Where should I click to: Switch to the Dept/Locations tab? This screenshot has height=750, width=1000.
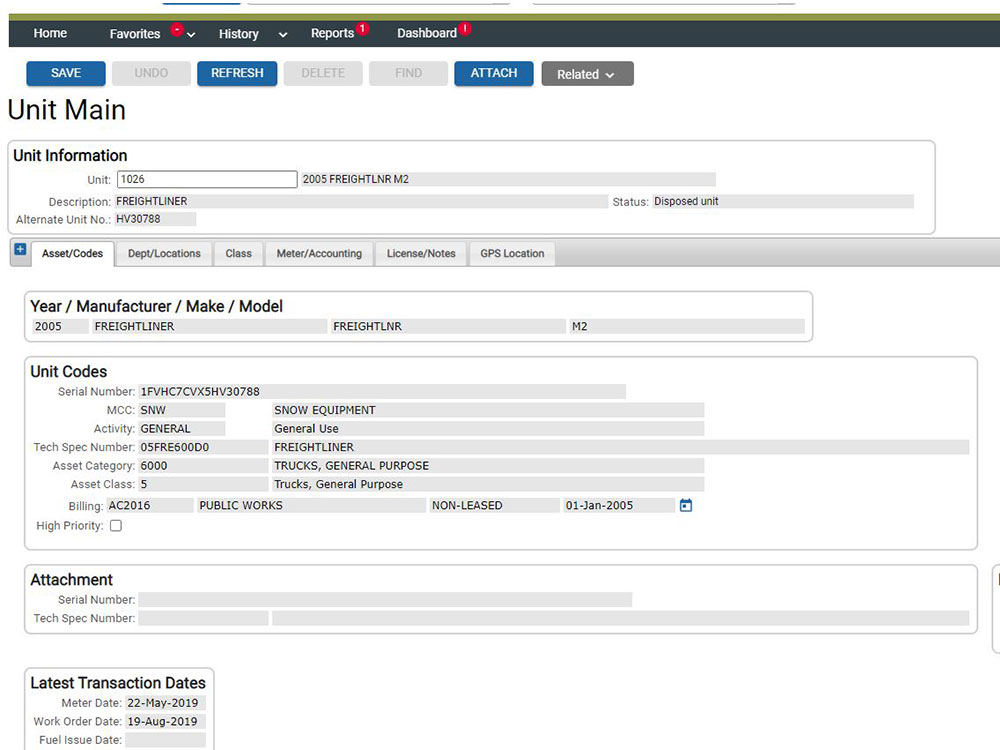point(164,254)
